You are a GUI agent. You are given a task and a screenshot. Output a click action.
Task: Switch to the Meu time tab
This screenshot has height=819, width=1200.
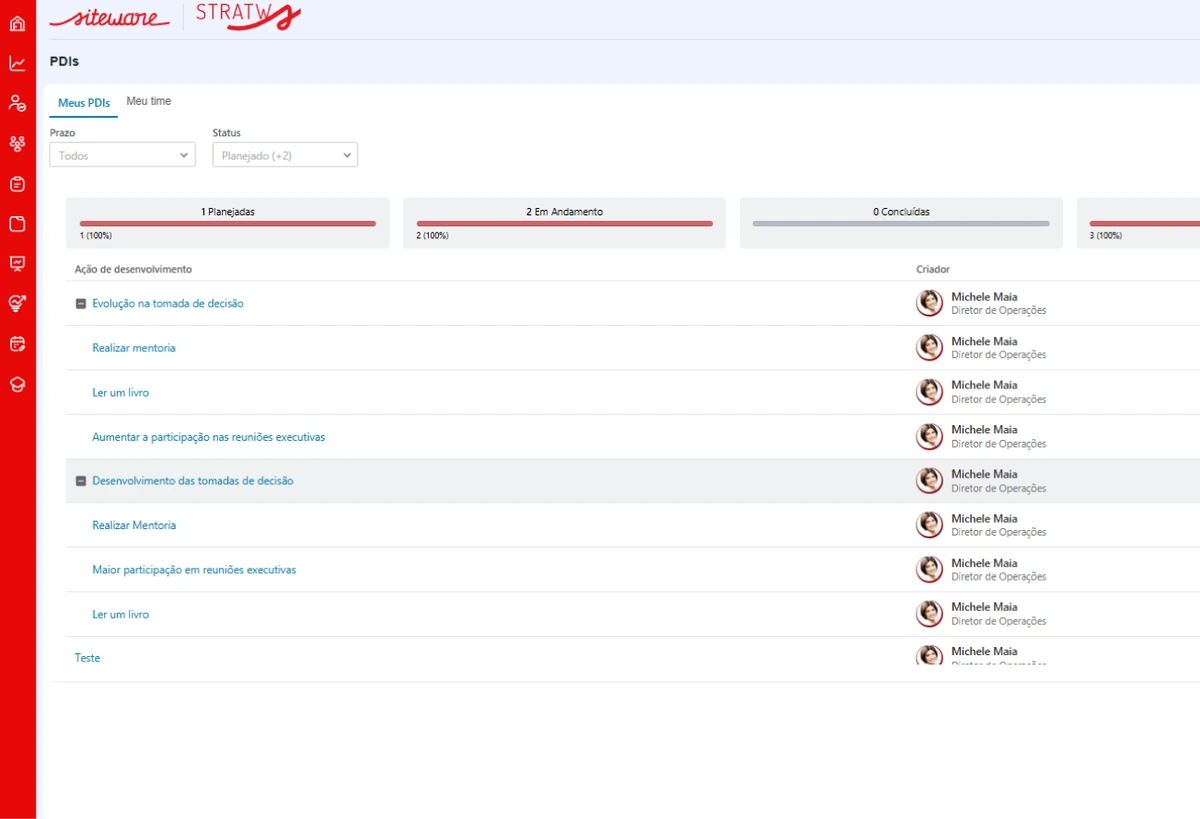[x=149, y=101]
